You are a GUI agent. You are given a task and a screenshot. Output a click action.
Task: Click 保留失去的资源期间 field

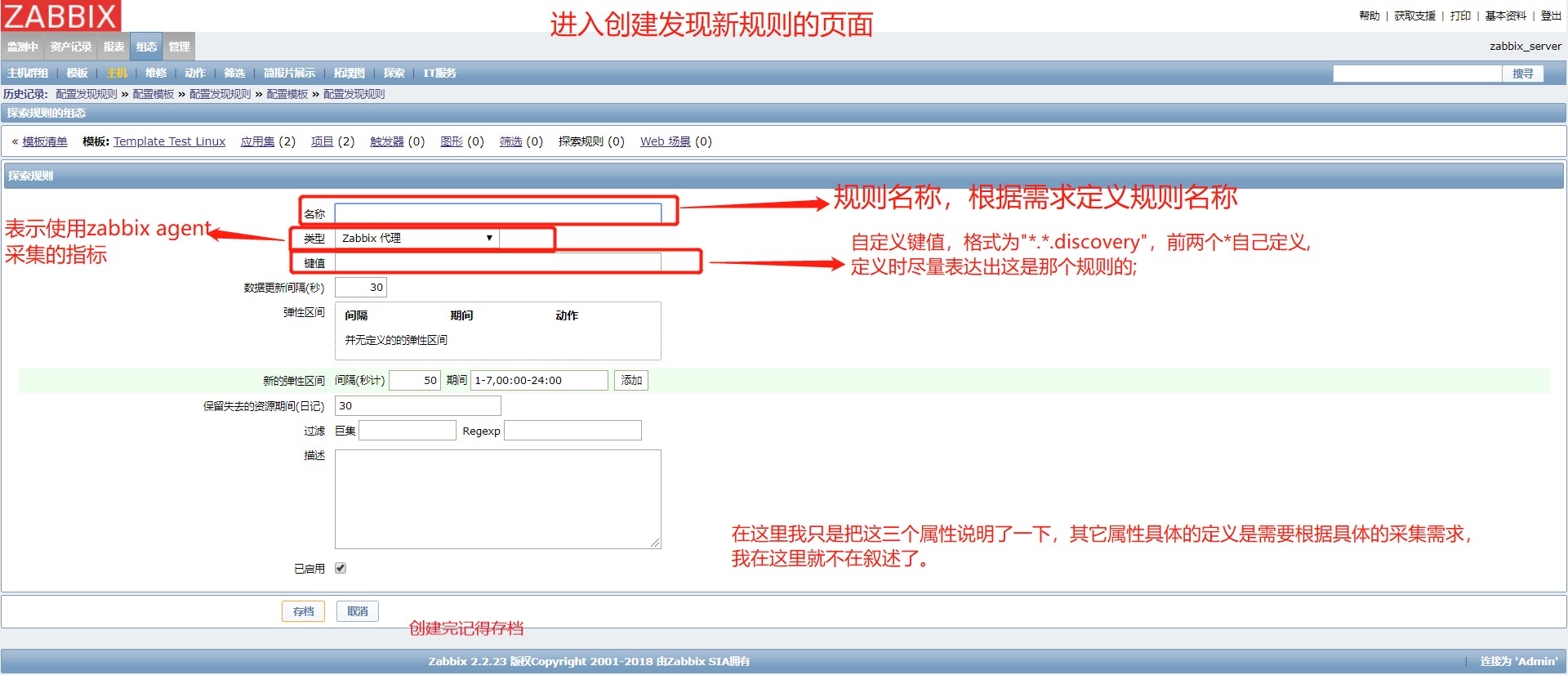[417, 405]
